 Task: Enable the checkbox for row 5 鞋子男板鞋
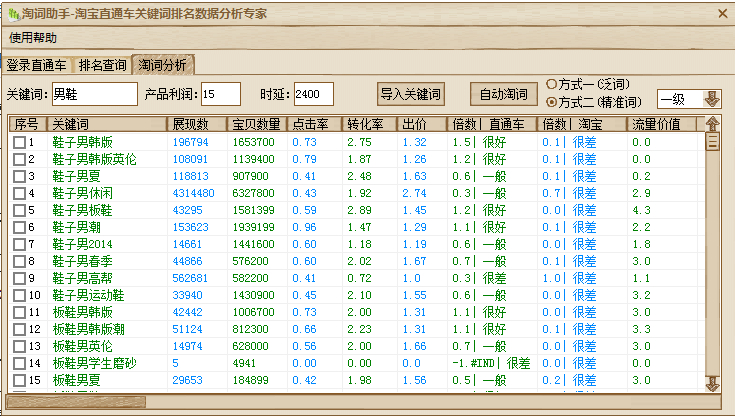pyautogui.click(x=19, y=210)
